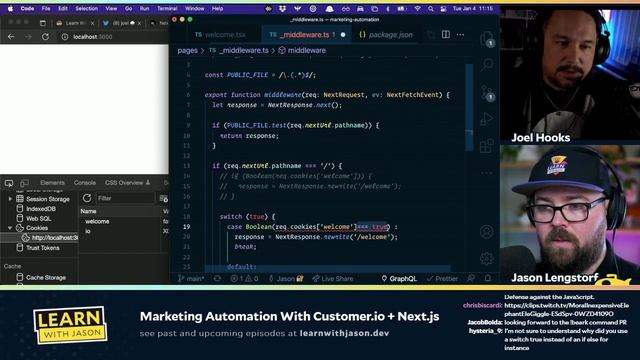Screen dimensions: 640x360
Task: Collapse the Cookies tree node
Action: pos(10,228)
